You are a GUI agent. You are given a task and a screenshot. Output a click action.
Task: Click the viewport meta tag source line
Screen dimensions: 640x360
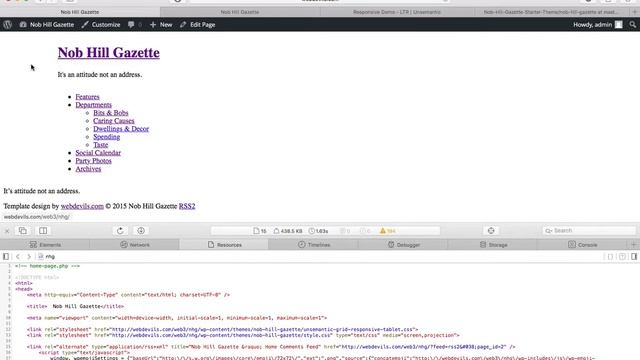pos(177,318)
